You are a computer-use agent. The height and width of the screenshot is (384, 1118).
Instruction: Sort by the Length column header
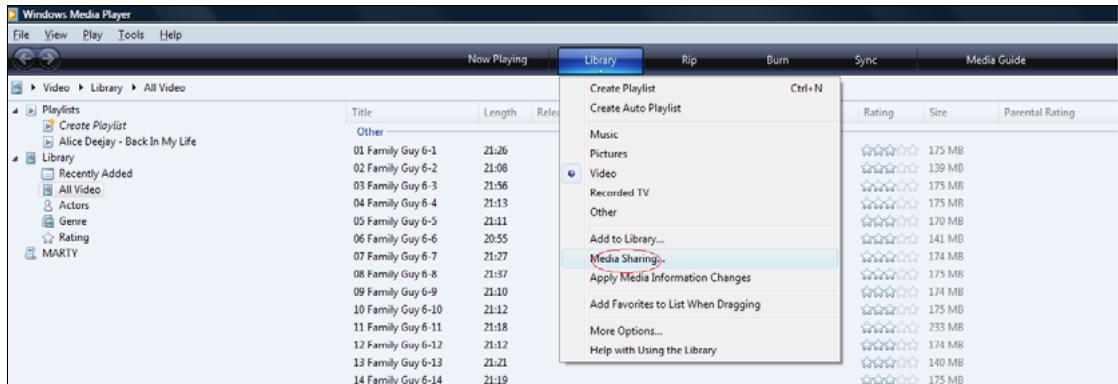tap(505, 113)
